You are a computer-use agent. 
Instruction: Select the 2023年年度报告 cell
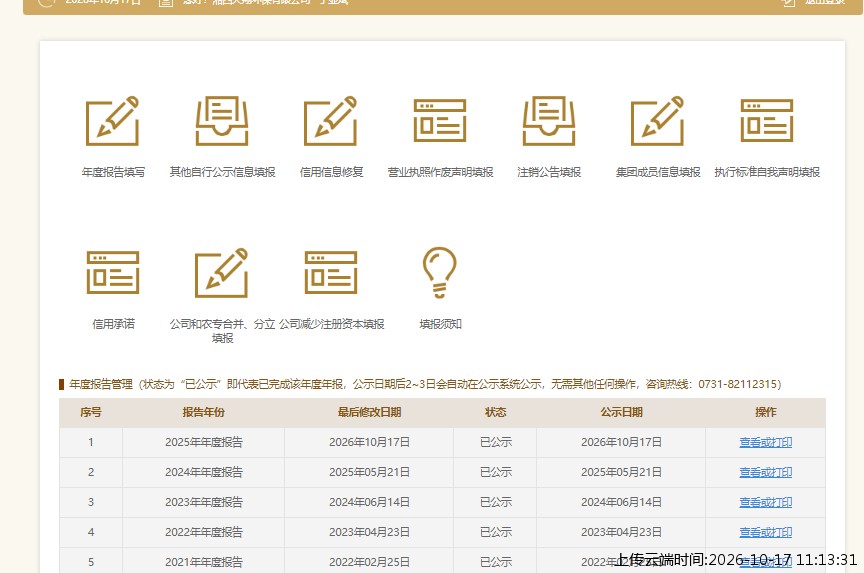203,502
